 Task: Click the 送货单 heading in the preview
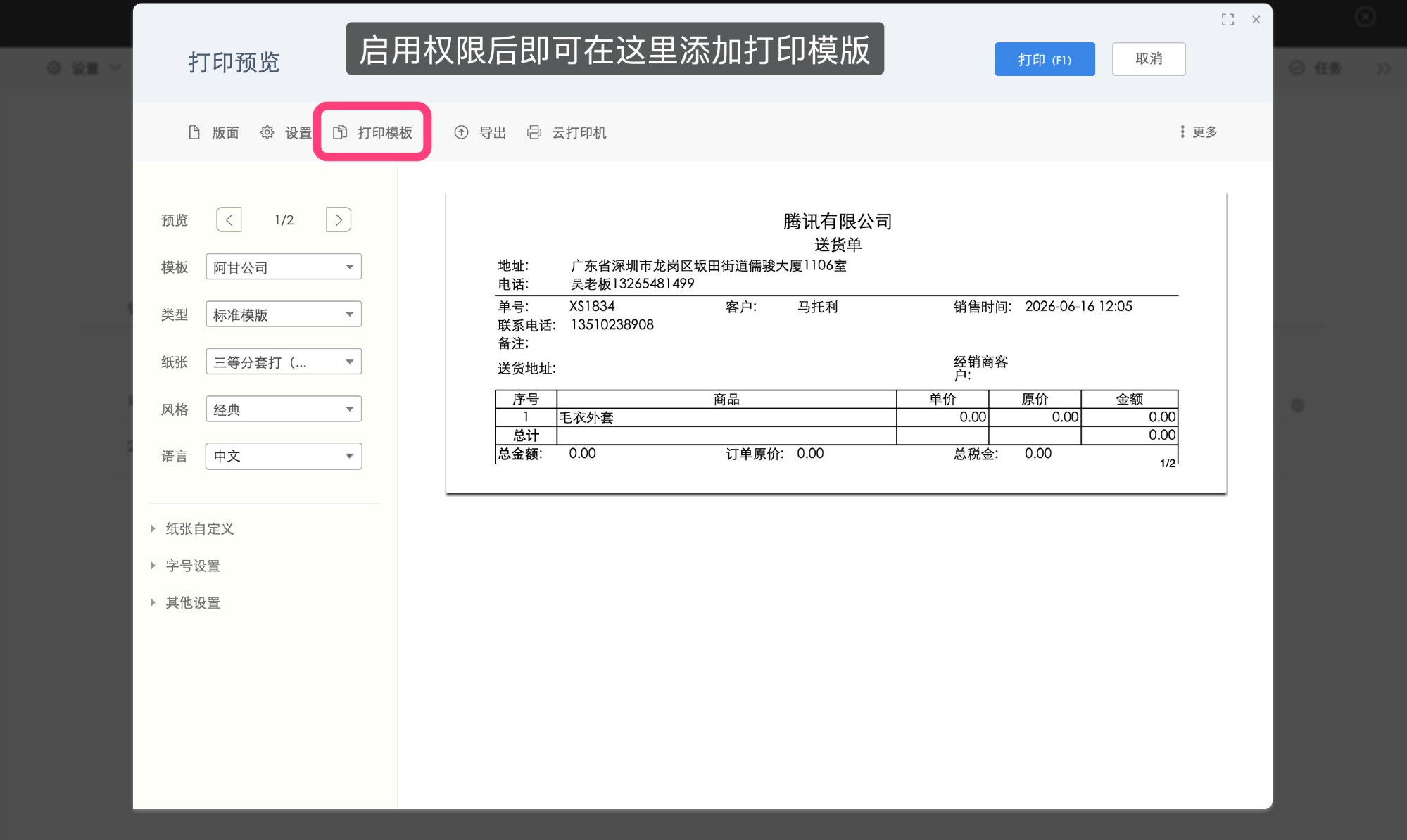click(838, 245)
